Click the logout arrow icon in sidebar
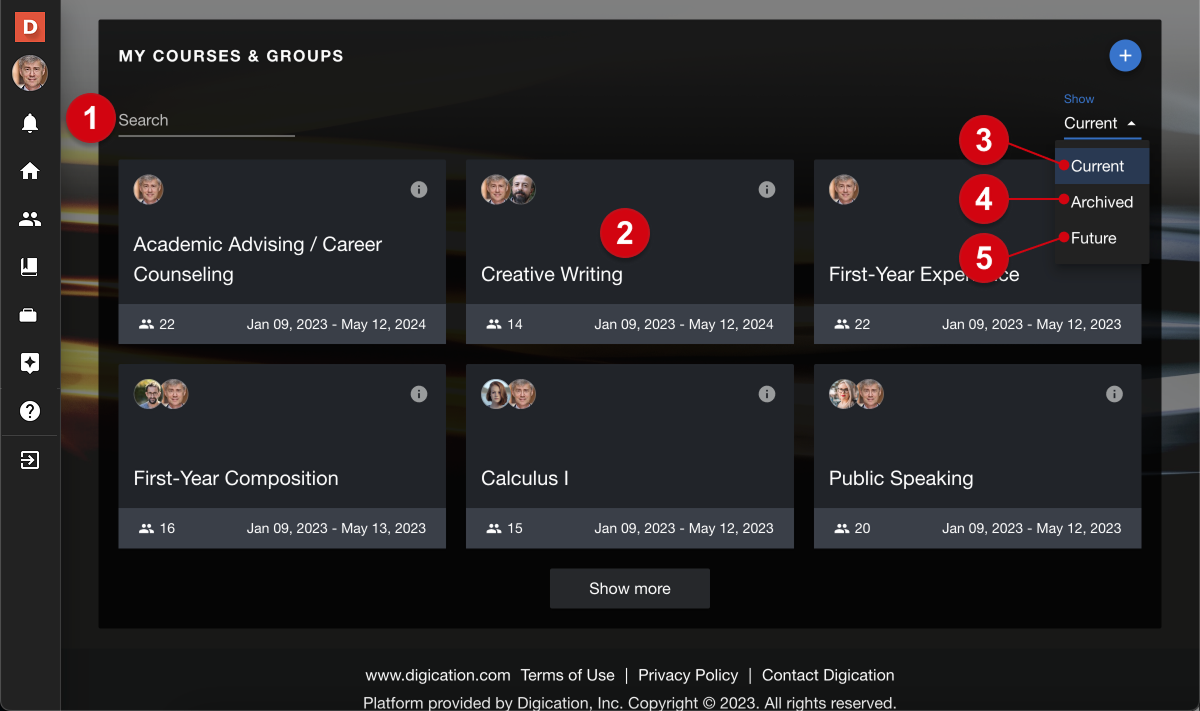1200x711 pixels. tap(30, 460)
